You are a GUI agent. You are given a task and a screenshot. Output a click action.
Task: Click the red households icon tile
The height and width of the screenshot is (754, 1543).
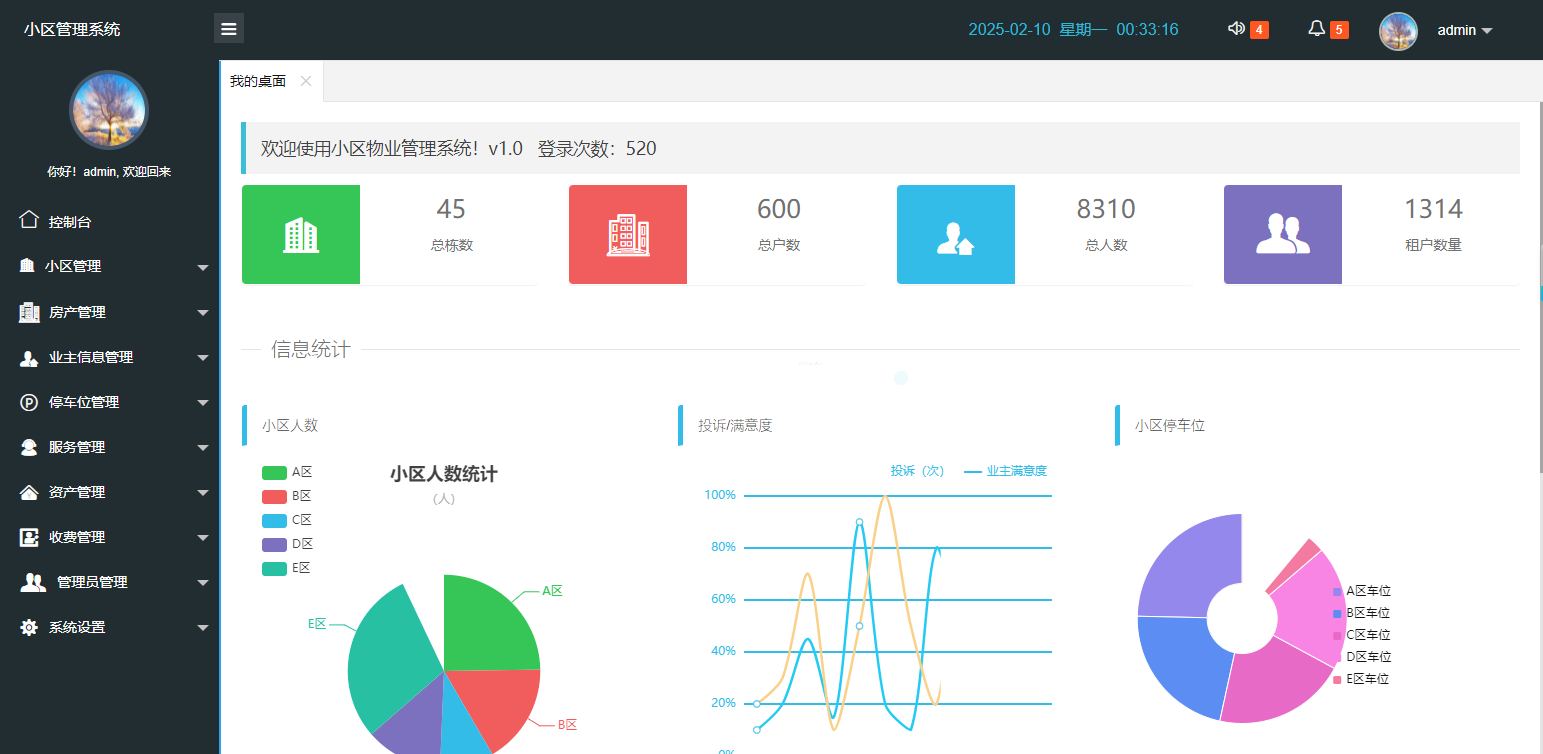(x=628, y=235)
